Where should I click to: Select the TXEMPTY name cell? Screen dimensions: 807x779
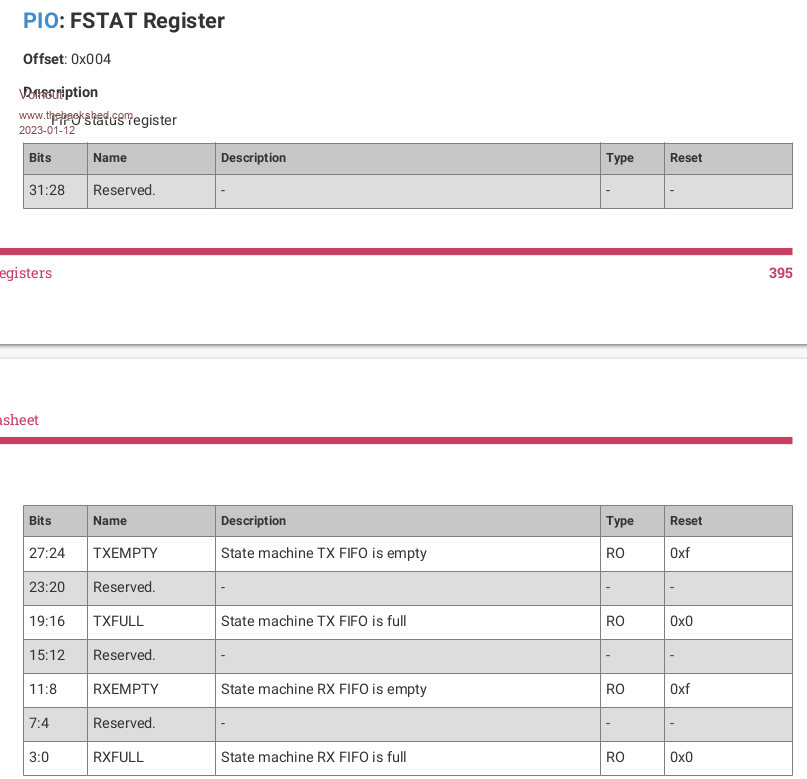[125, 553]
